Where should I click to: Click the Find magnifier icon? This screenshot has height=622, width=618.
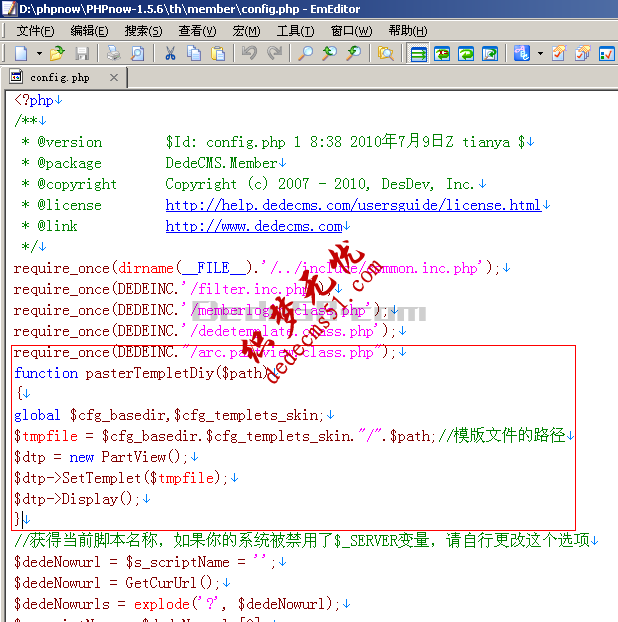click(x=306, y=53)
